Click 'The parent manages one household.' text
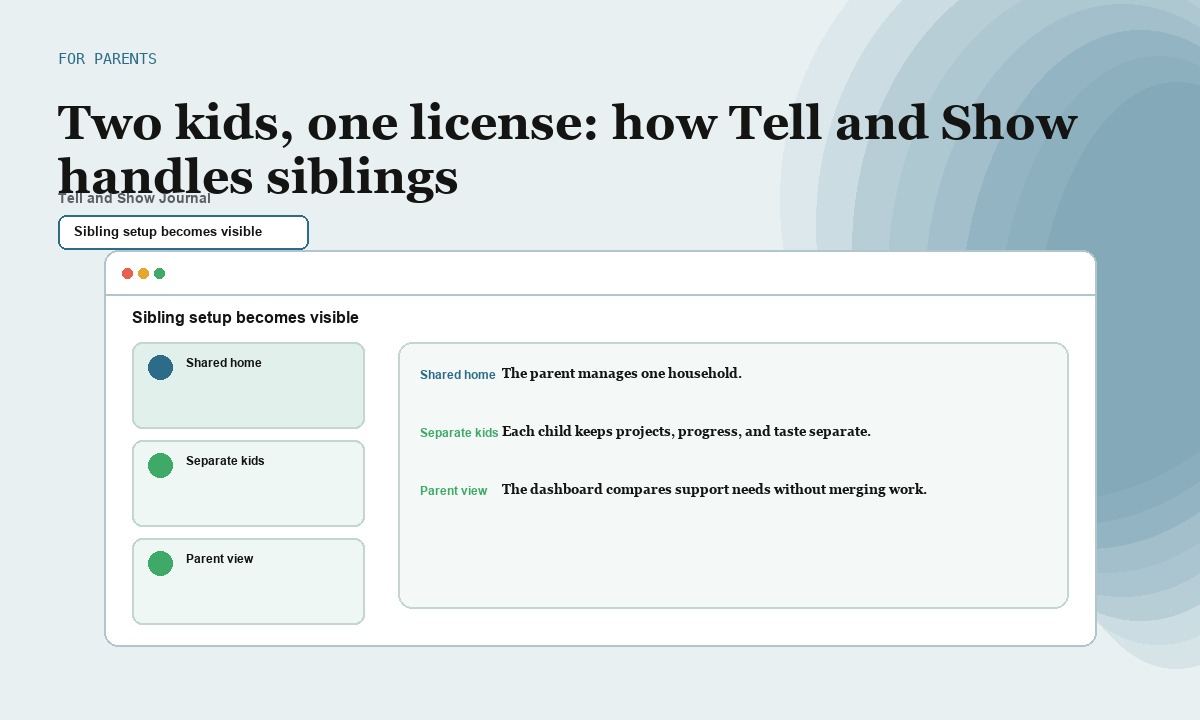1200x720 pixels. click(621, 374)
